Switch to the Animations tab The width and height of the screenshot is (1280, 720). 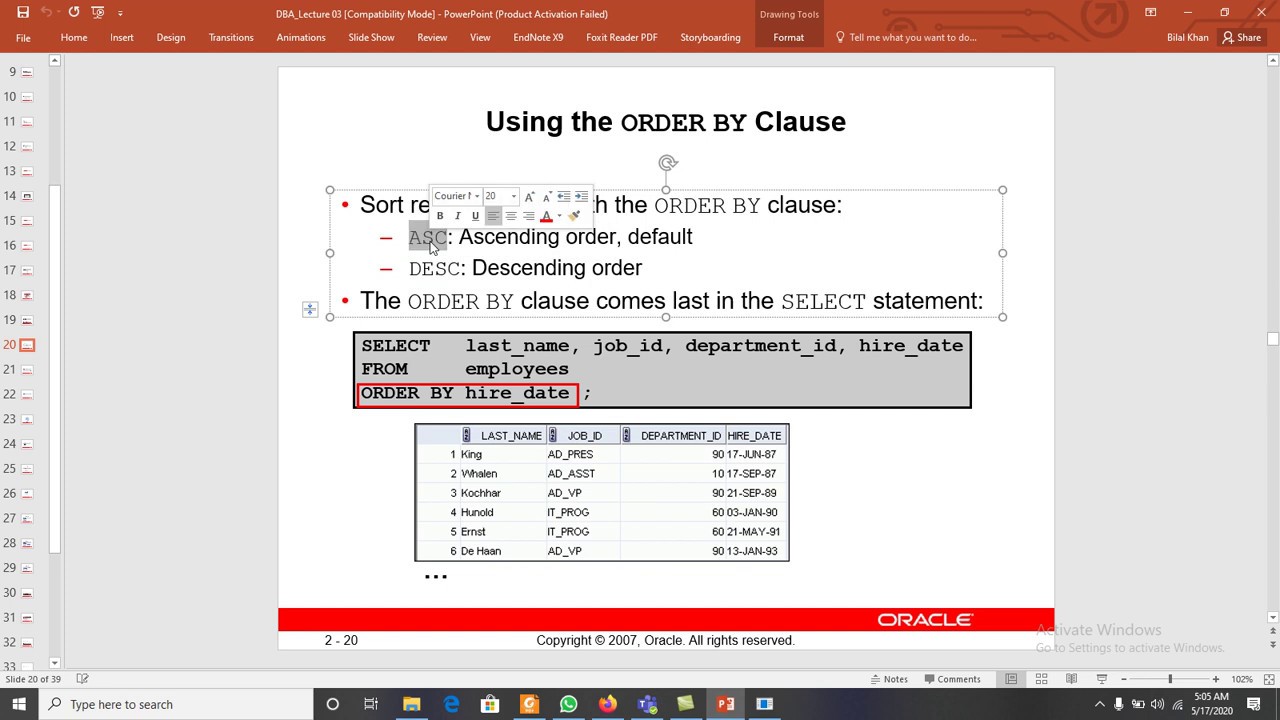click(x=301, y=37)
